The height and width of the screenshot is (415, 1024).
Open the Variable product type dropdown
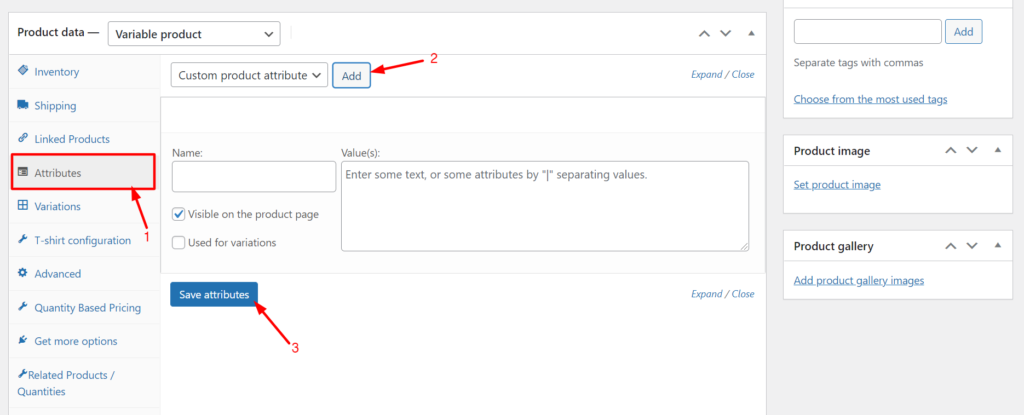[194, 34]
